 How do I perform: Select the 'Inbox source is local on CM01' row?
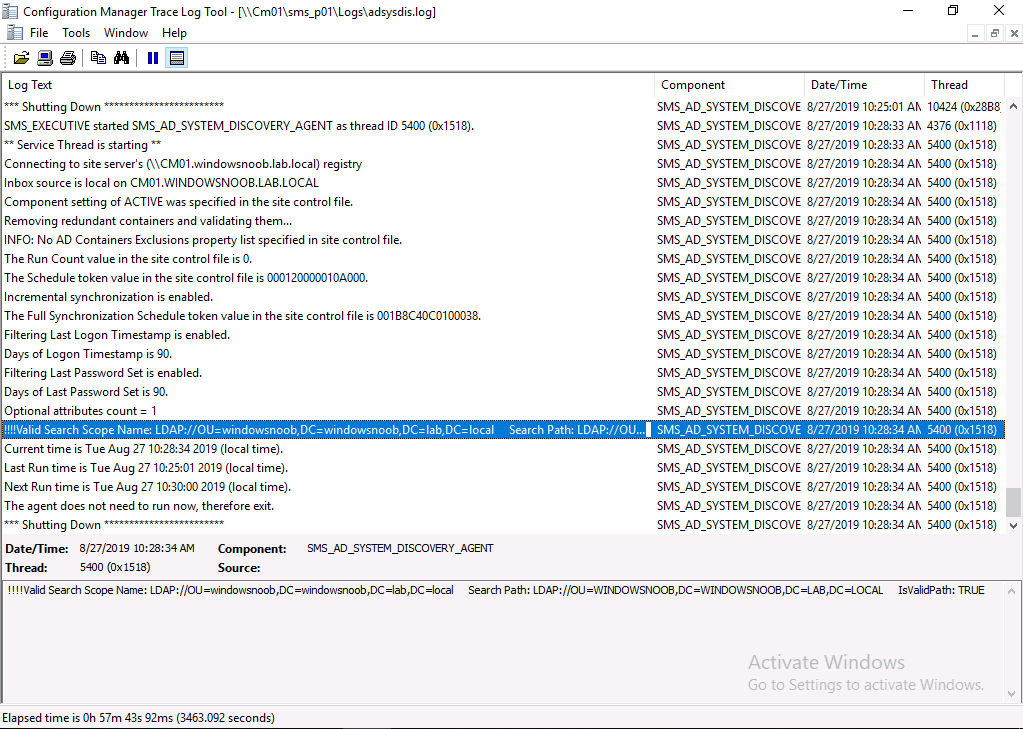(503, 183)
